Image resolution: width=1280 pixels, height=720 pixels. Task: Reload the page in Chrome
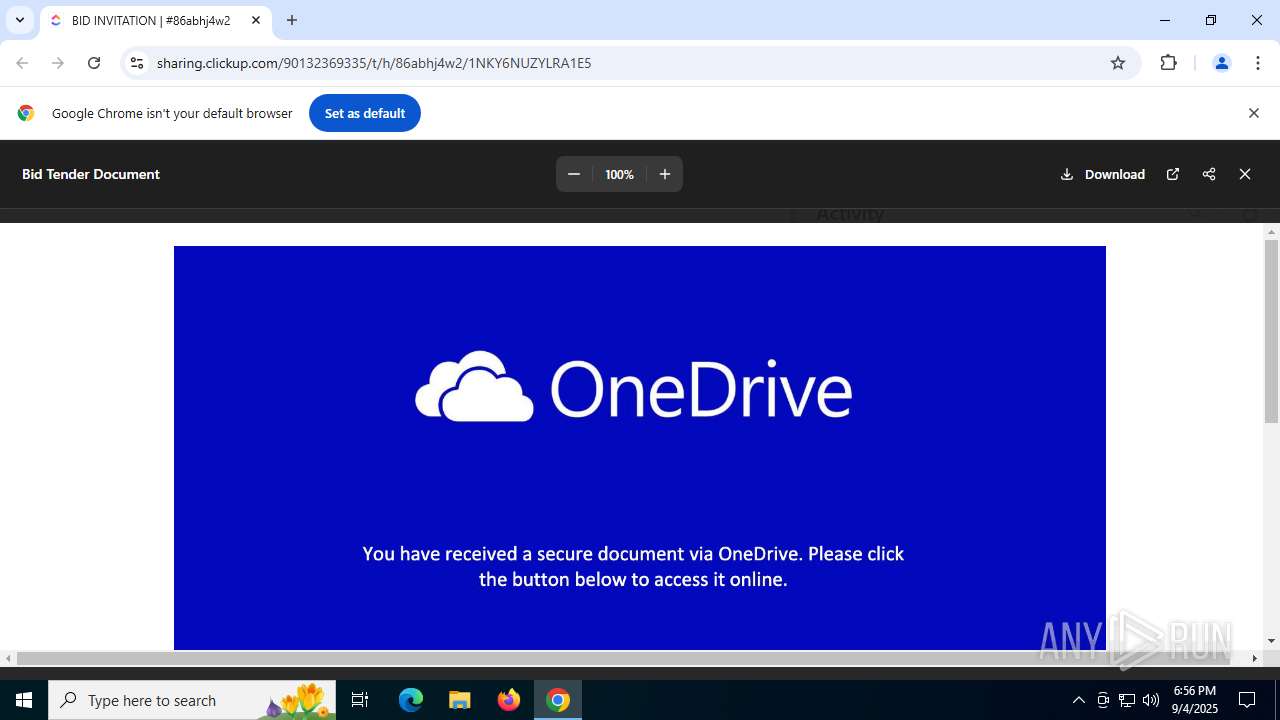coord(94,63)
